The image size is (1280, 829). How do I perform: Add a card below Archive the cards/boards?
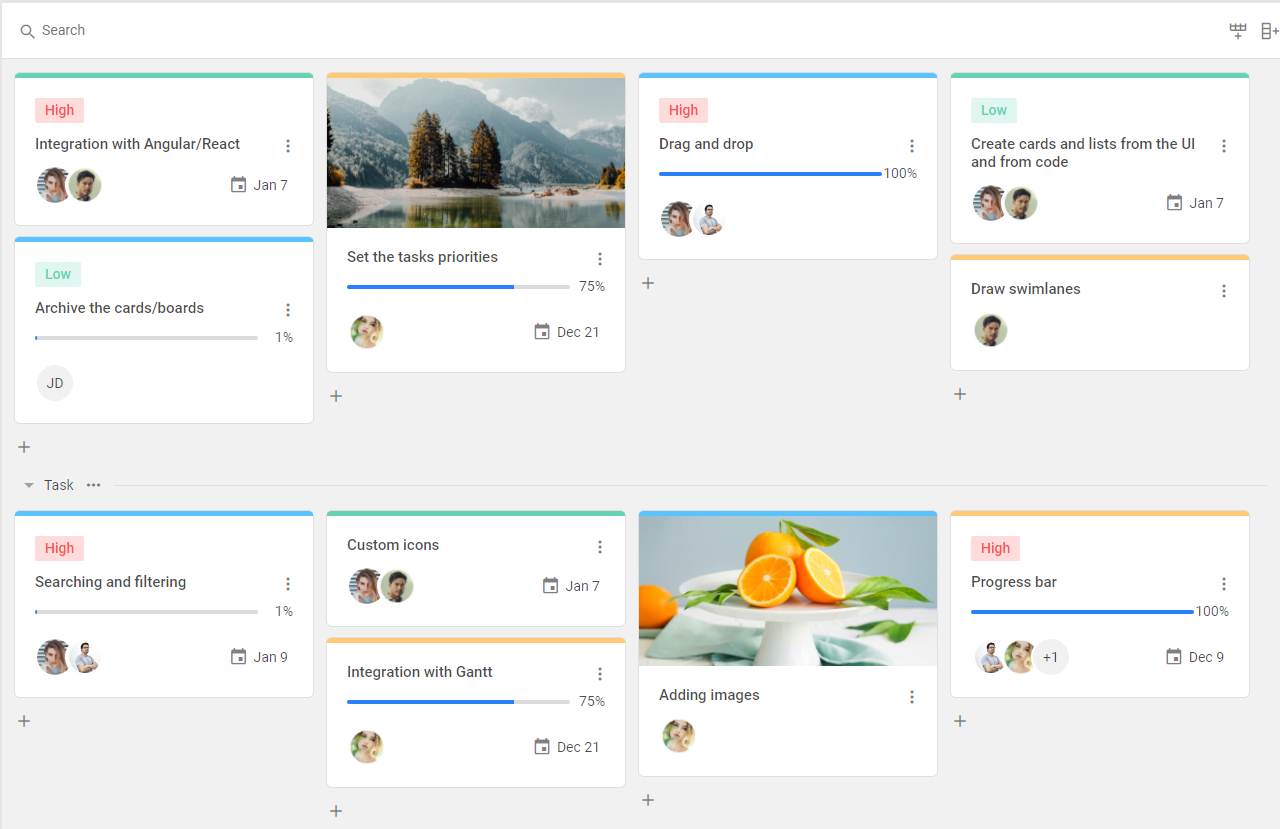24,447
